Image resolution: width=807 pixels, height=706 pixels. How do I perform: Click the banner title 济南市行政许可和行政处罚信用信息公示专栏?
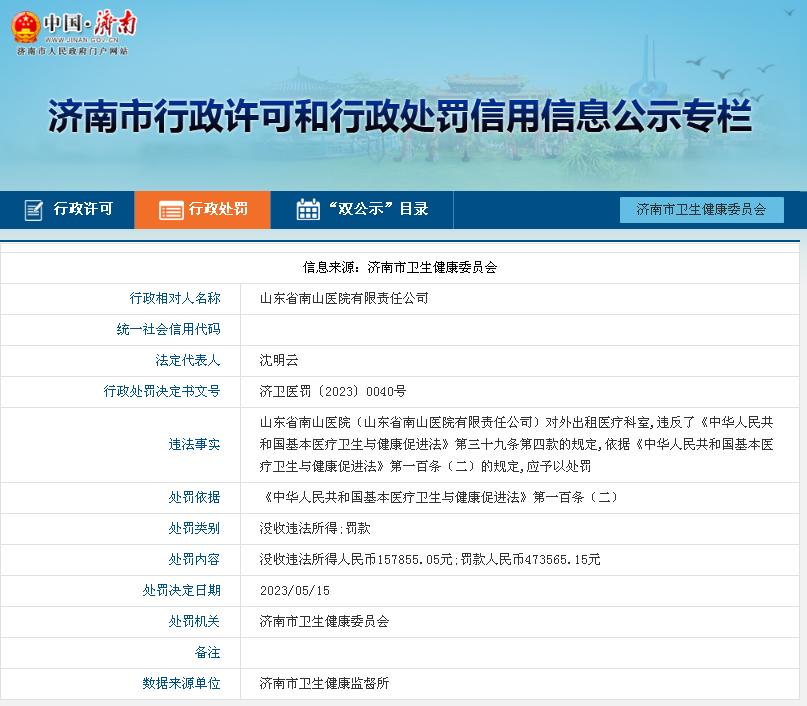pyautogui.click(x=403, y=116)
